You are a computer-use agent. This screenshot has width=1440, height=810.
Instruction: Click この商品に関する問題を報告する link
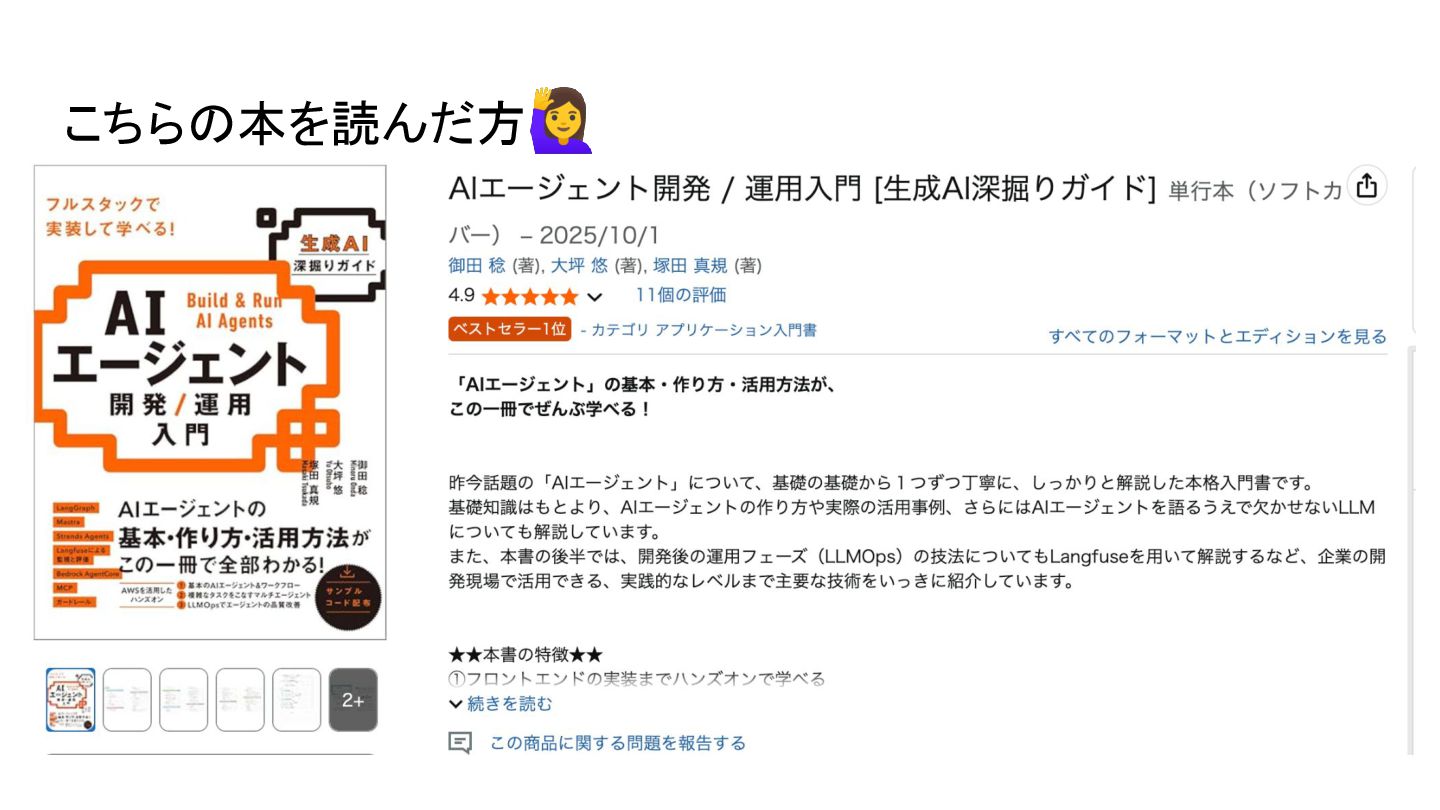[x=618, y=743]
